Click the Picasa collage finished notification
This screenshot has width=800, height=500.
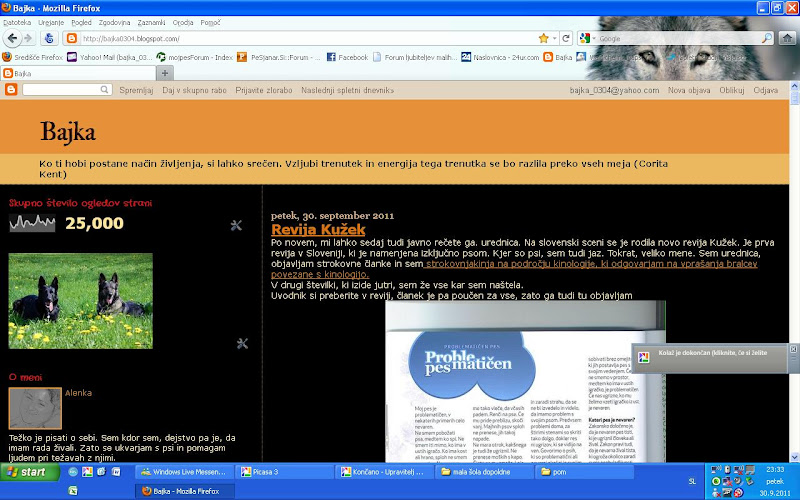(x=709, y=358)
